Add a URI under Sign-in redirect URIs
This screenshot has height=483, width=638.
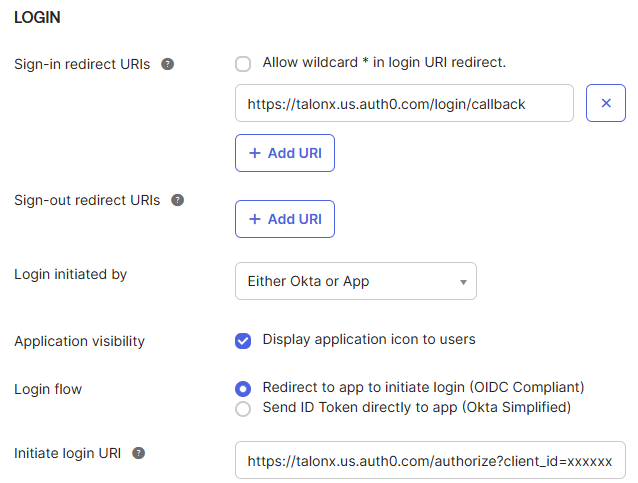pos(285,153)
